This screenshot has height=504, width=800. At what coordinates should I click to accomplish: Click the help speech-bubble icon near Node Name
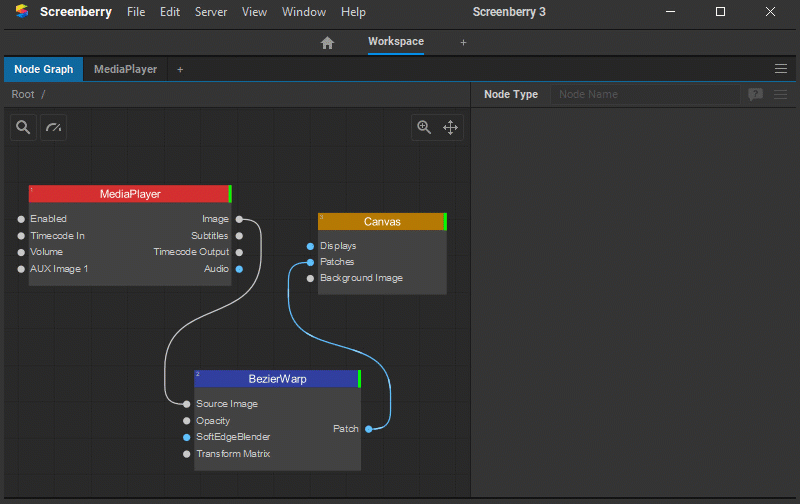click(756, 94)
